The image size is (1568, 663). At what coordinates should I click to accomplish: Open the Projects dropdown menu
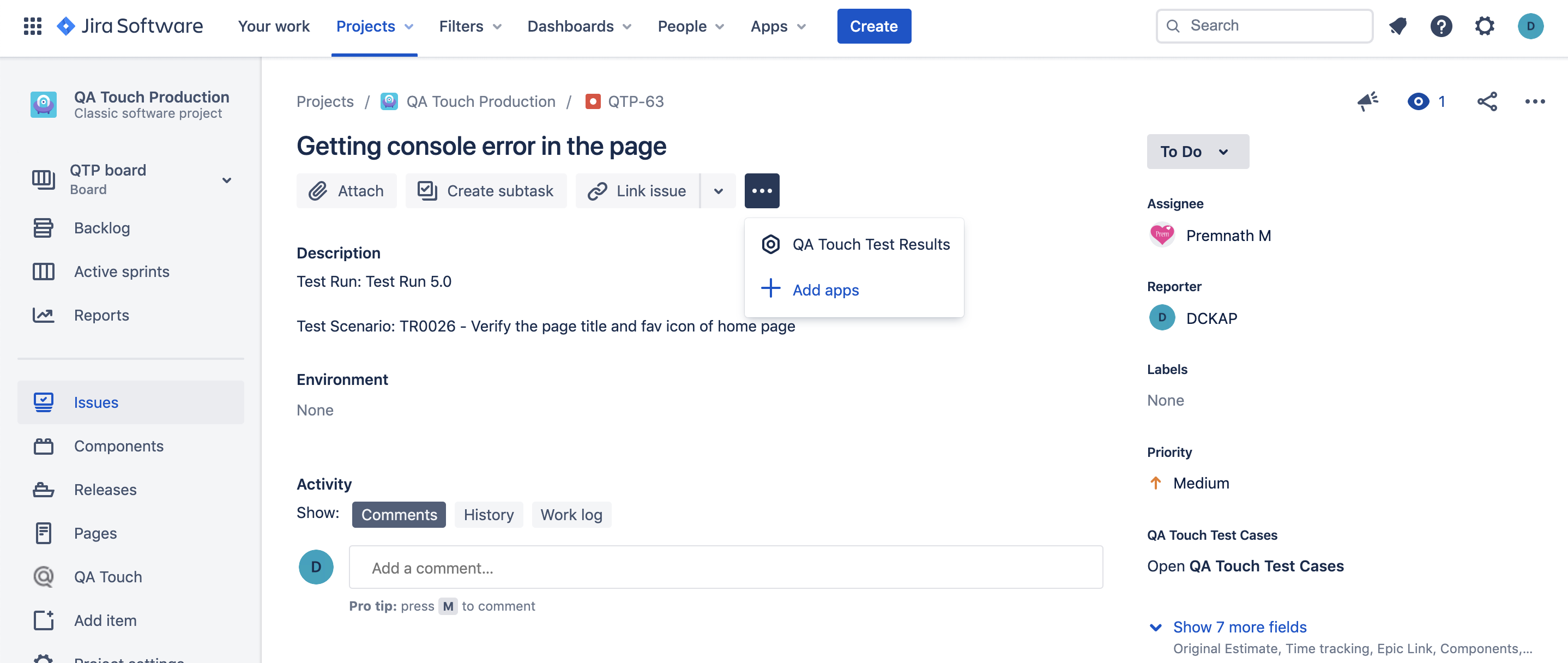pos(375,26)
